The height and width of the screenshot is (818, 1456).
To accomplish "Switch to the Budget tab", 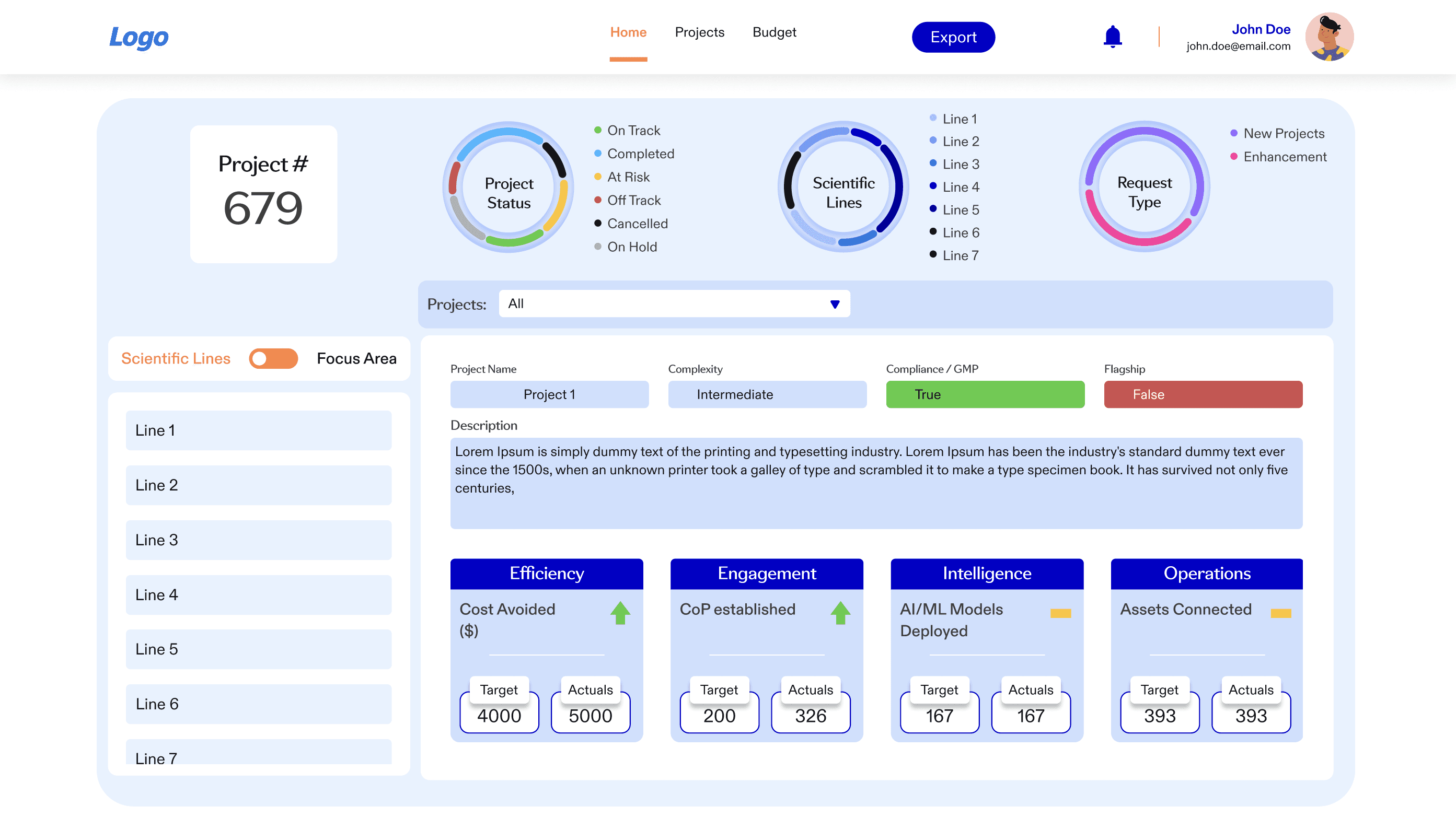I will 774,32.
